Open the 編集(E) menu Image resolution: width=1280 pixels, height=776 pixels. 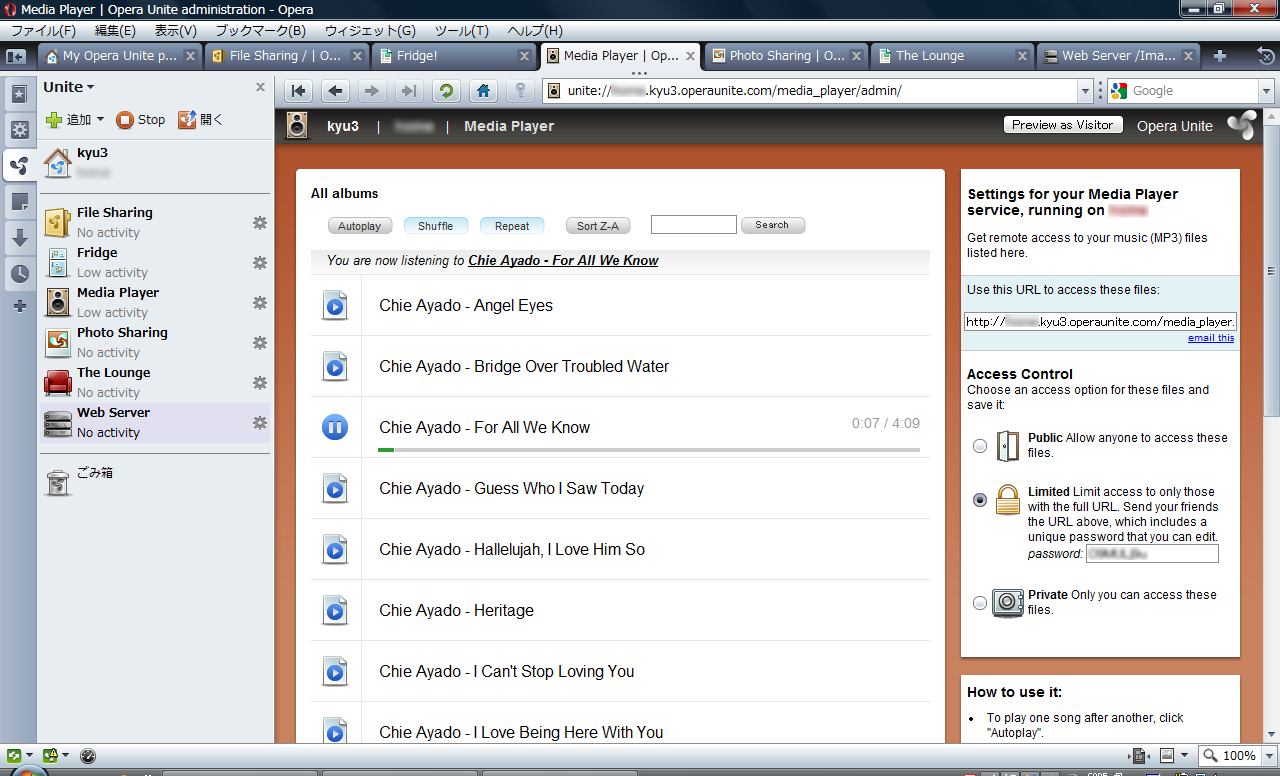click(x=115, y=31)
